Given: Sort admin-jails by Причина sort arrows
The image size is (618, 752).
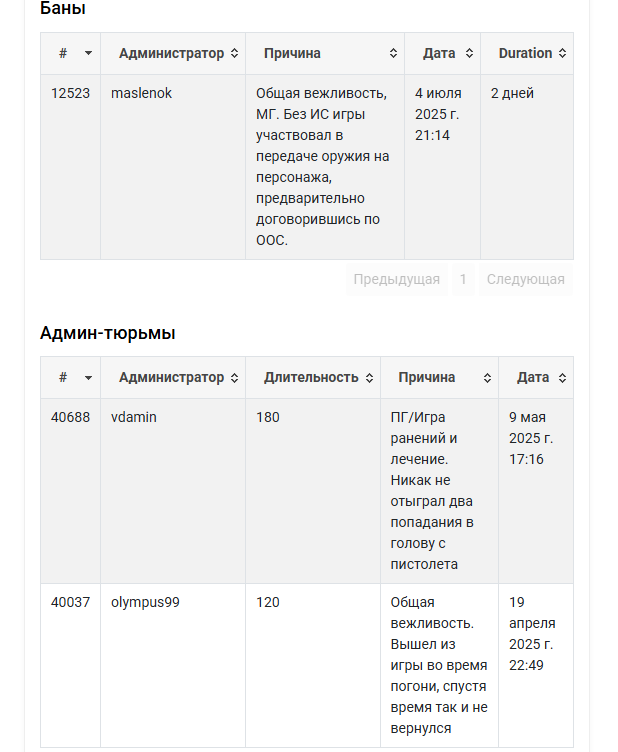Looking at the screenshot, I should point(487,378).
